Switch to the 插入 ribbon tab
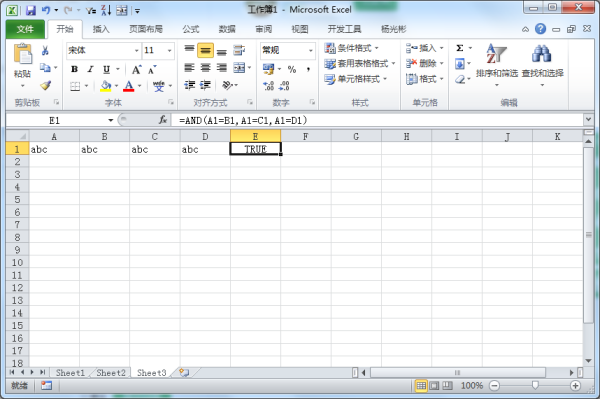This screenshot has width=600, height=399. [x=101, y=29]
